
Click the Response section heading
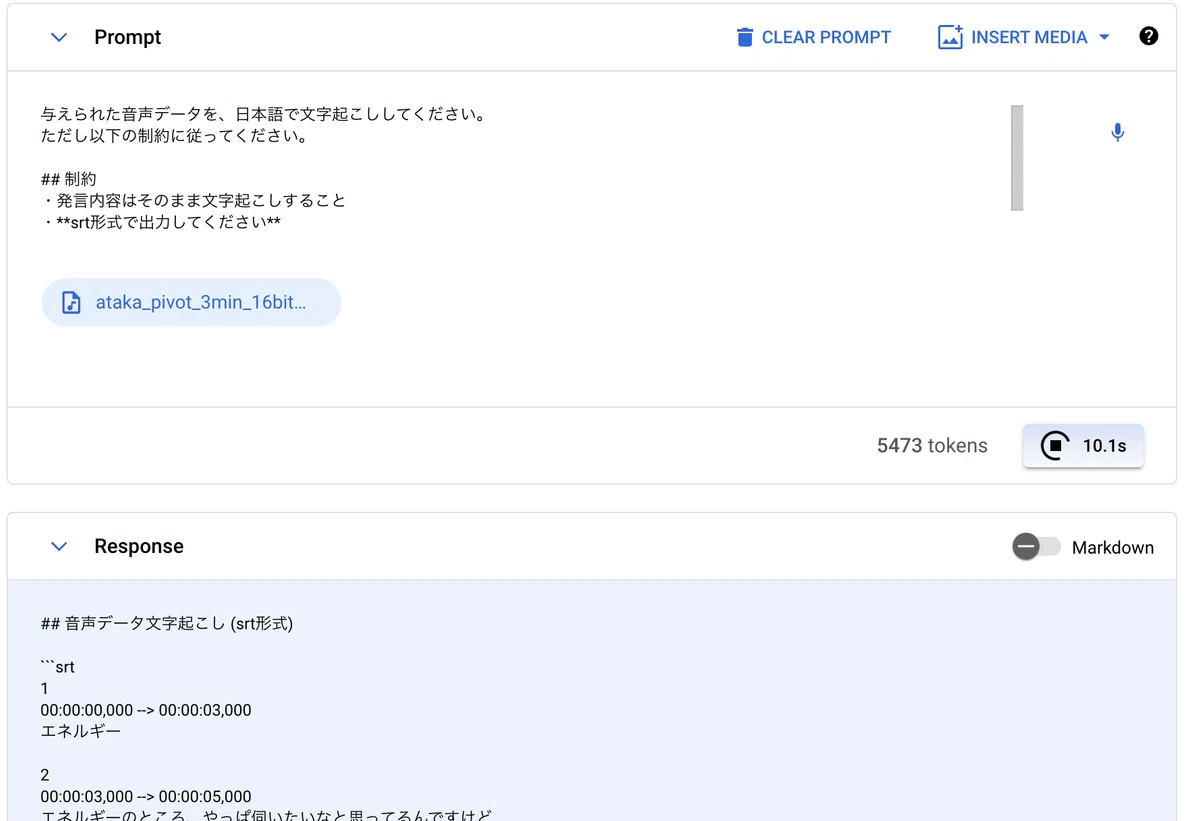[139, 546]
